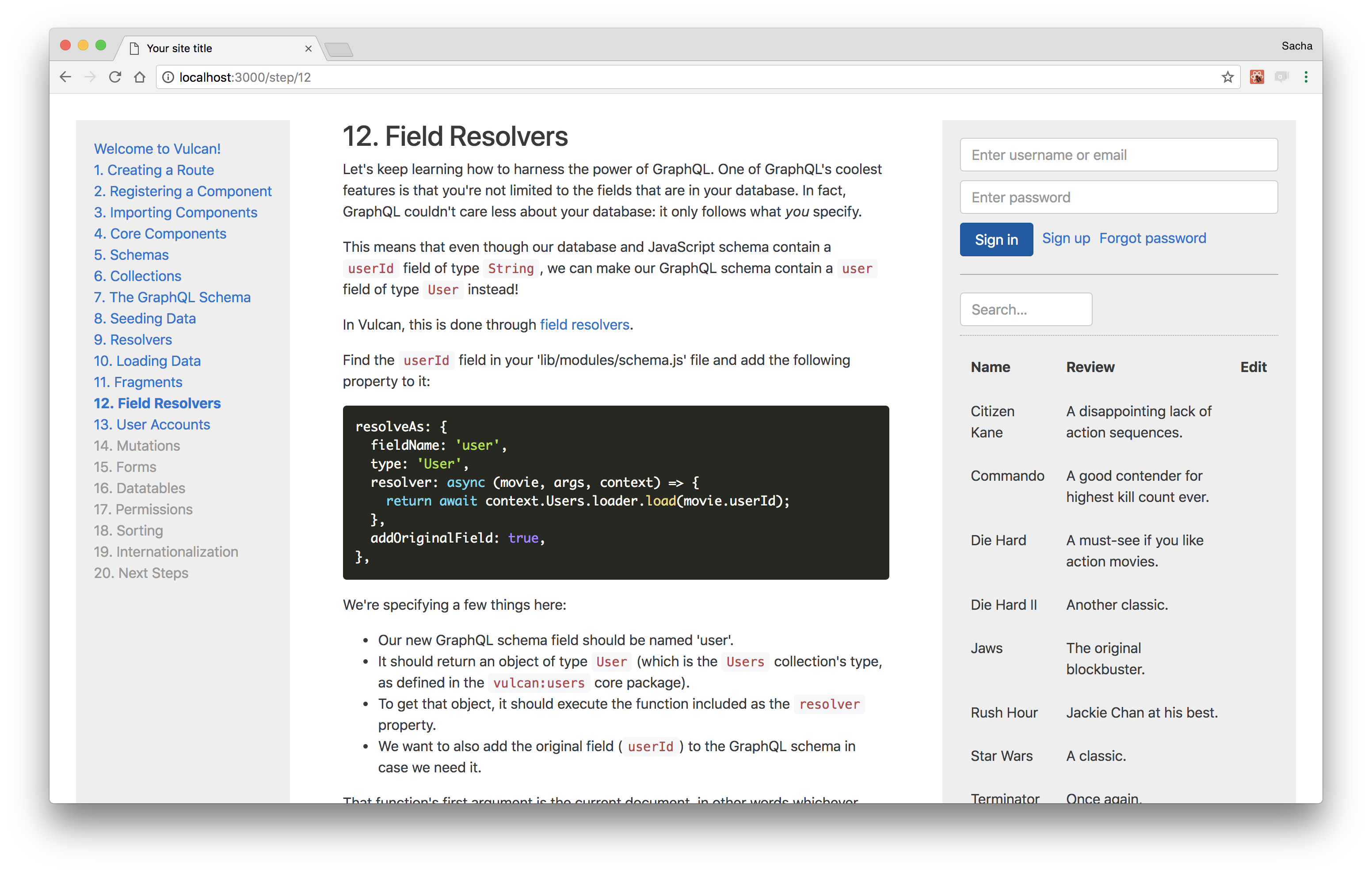
Task: Open '4. Core Components' step
Action: tap(160, 234)
